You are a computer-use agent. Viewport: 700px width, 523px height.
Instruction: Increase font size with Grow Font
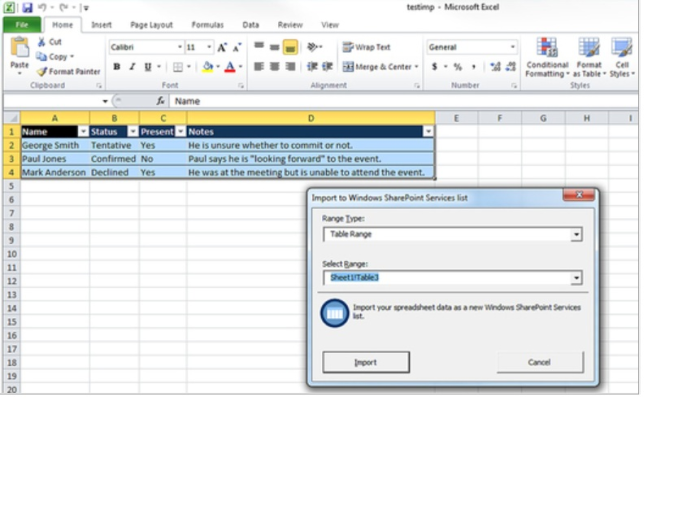pyautogui.click(x=222, y=47)
